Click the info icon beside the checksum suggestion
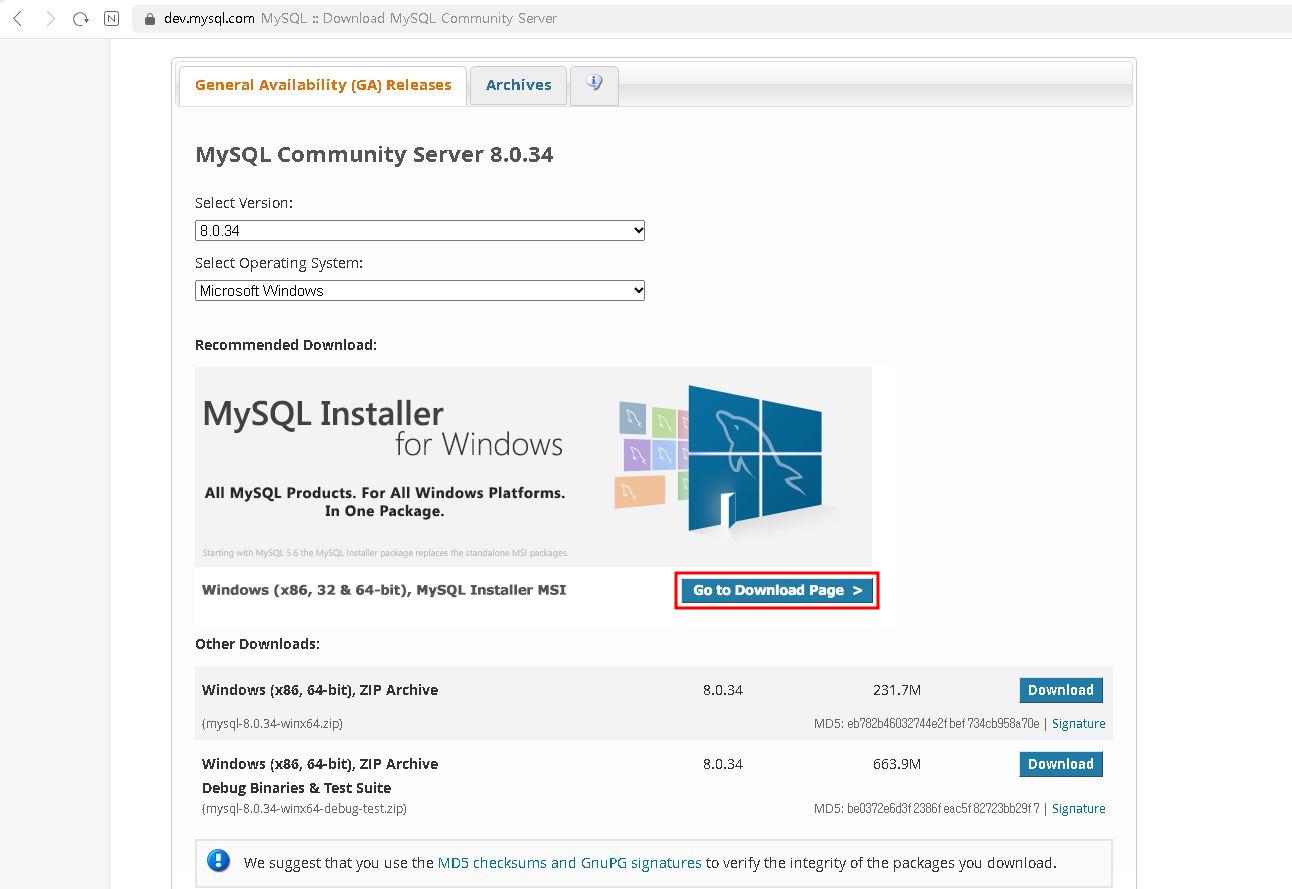The height and width of the screenshot is (889, 1292). pyautogui.click(x=218, y=861)
